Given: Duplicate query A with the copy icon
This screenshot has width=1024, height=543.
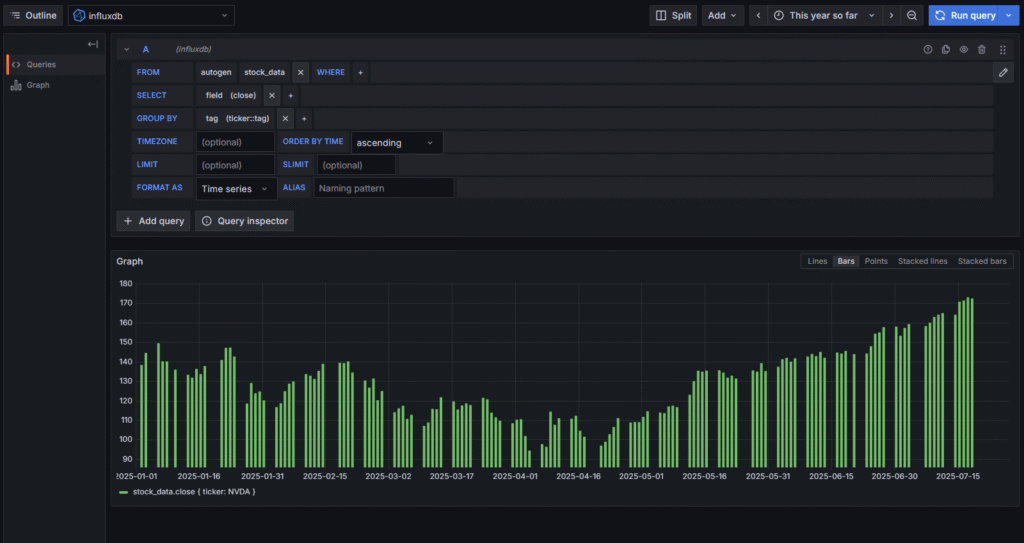Looking at the screenshot, I should tap(946, 49).
